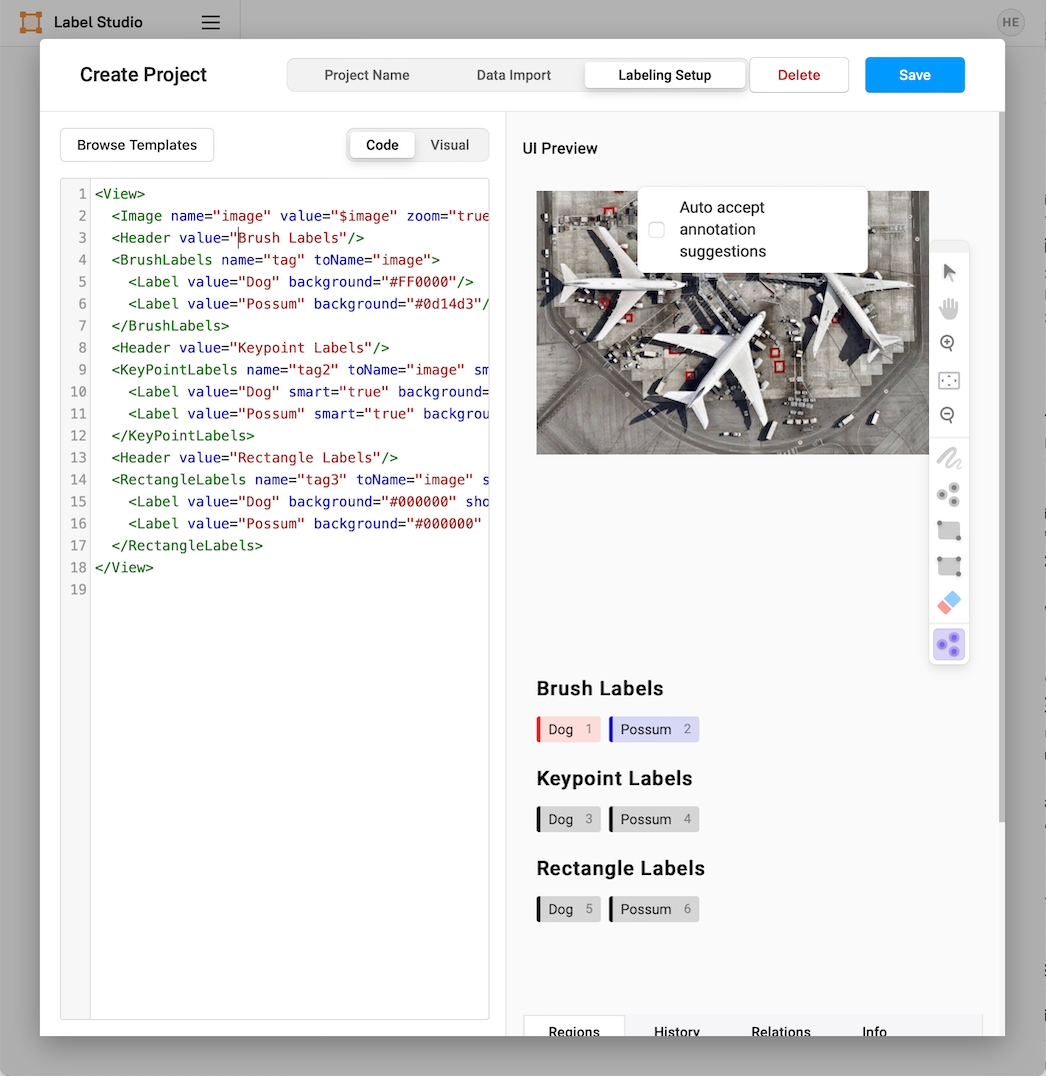Click the Browse Templates button
The image size is (1046, 1076).
[x=137, y=145]
